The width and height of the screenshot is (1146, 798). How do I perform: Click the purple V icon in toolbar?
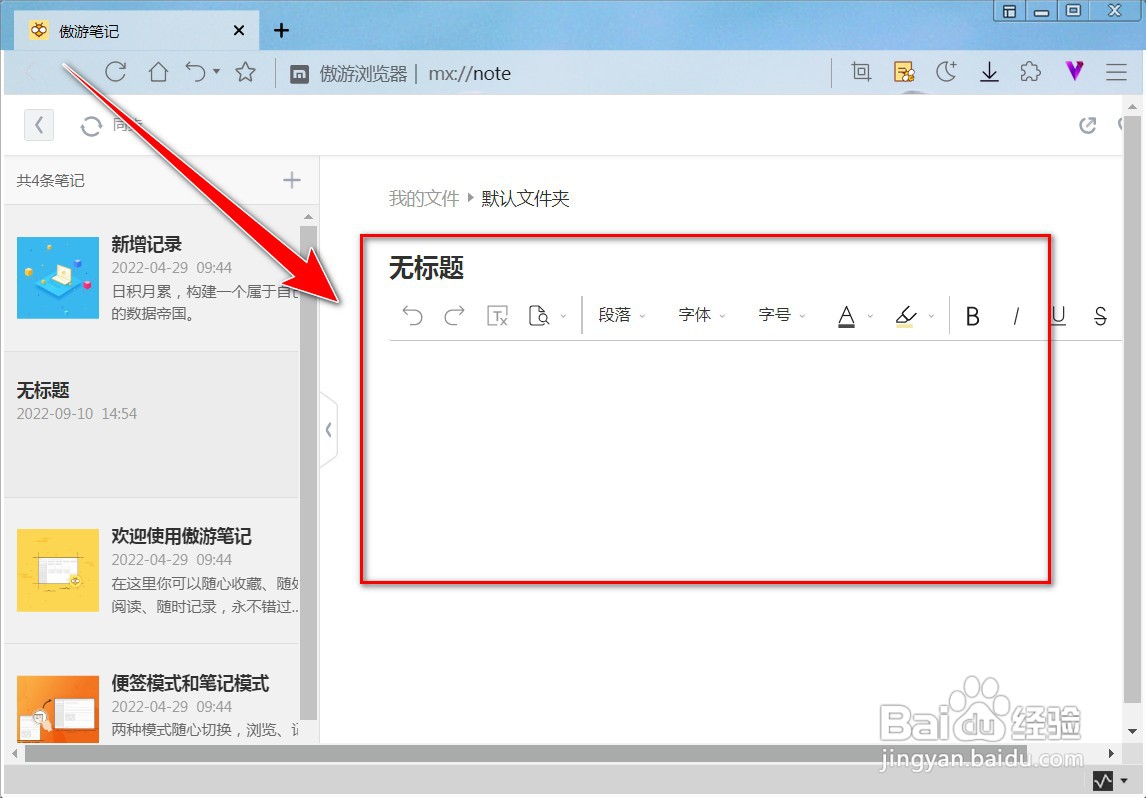click(x=1074, y=71)
